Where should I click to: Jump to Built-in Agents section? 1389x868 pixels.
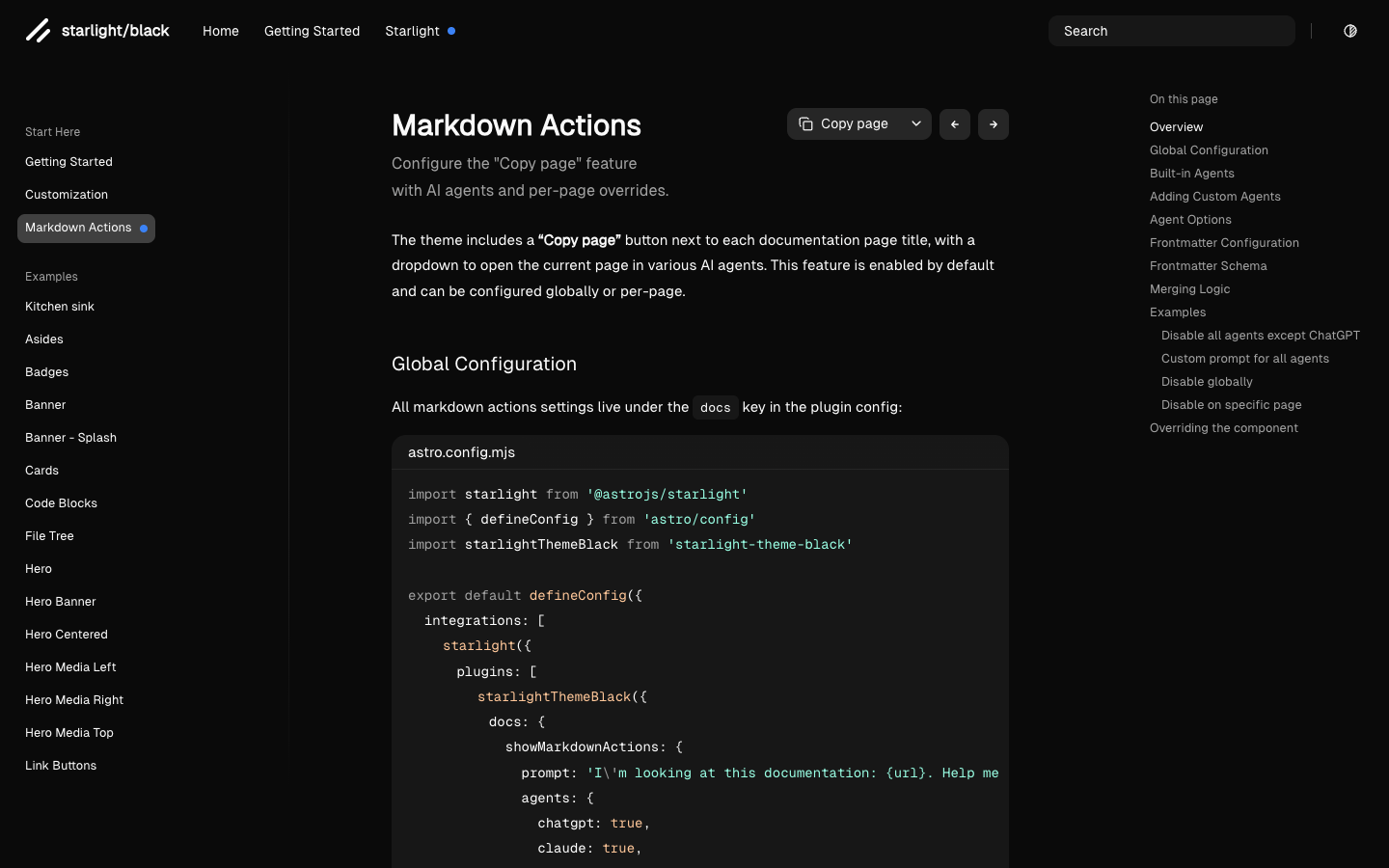tap(1192, 174)
